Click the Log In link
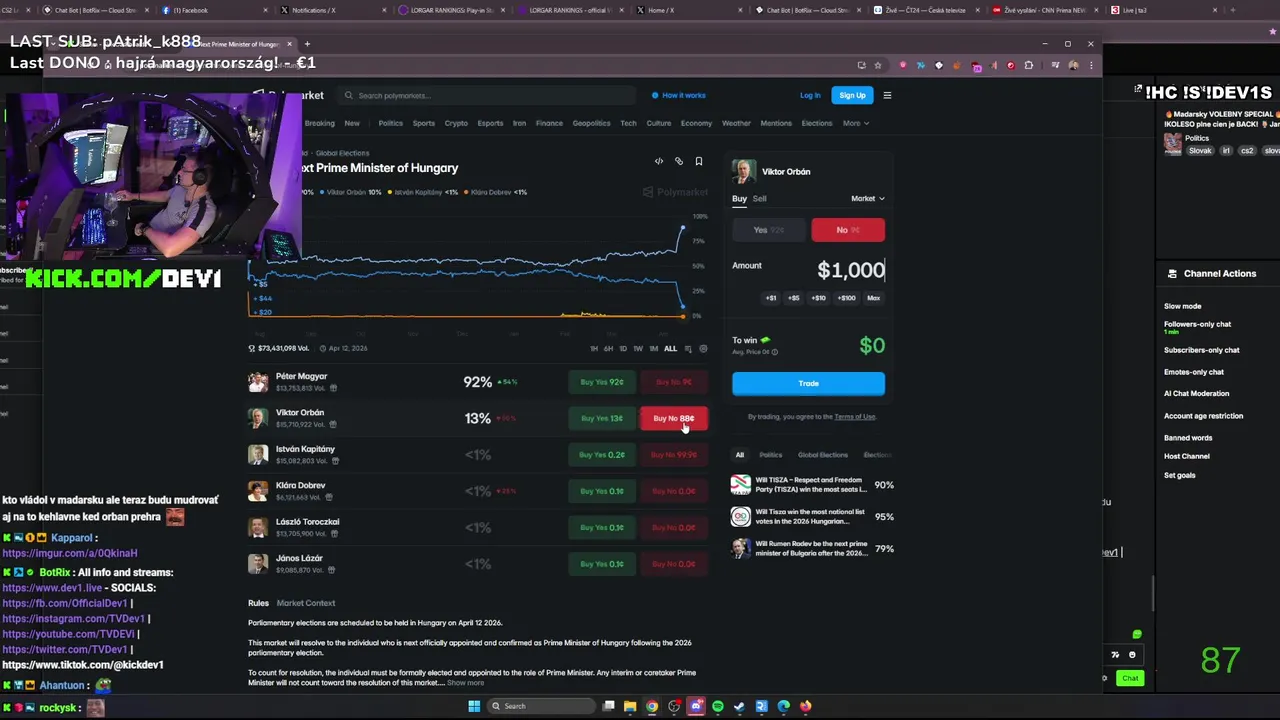The image size is (1280, 720). (x=810, y=95)
